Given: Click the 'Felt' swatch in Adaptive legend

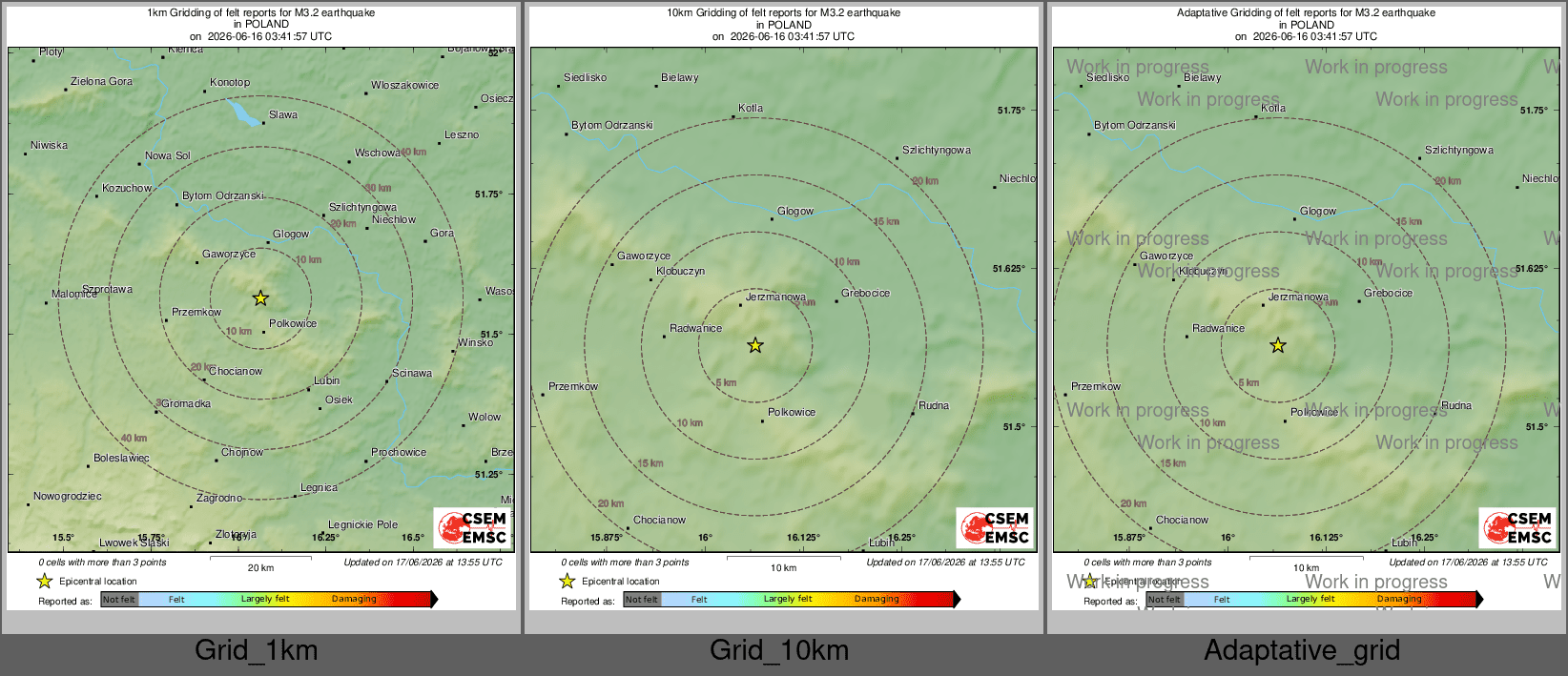Looking at the screenshot, I should click(1222, 599).
